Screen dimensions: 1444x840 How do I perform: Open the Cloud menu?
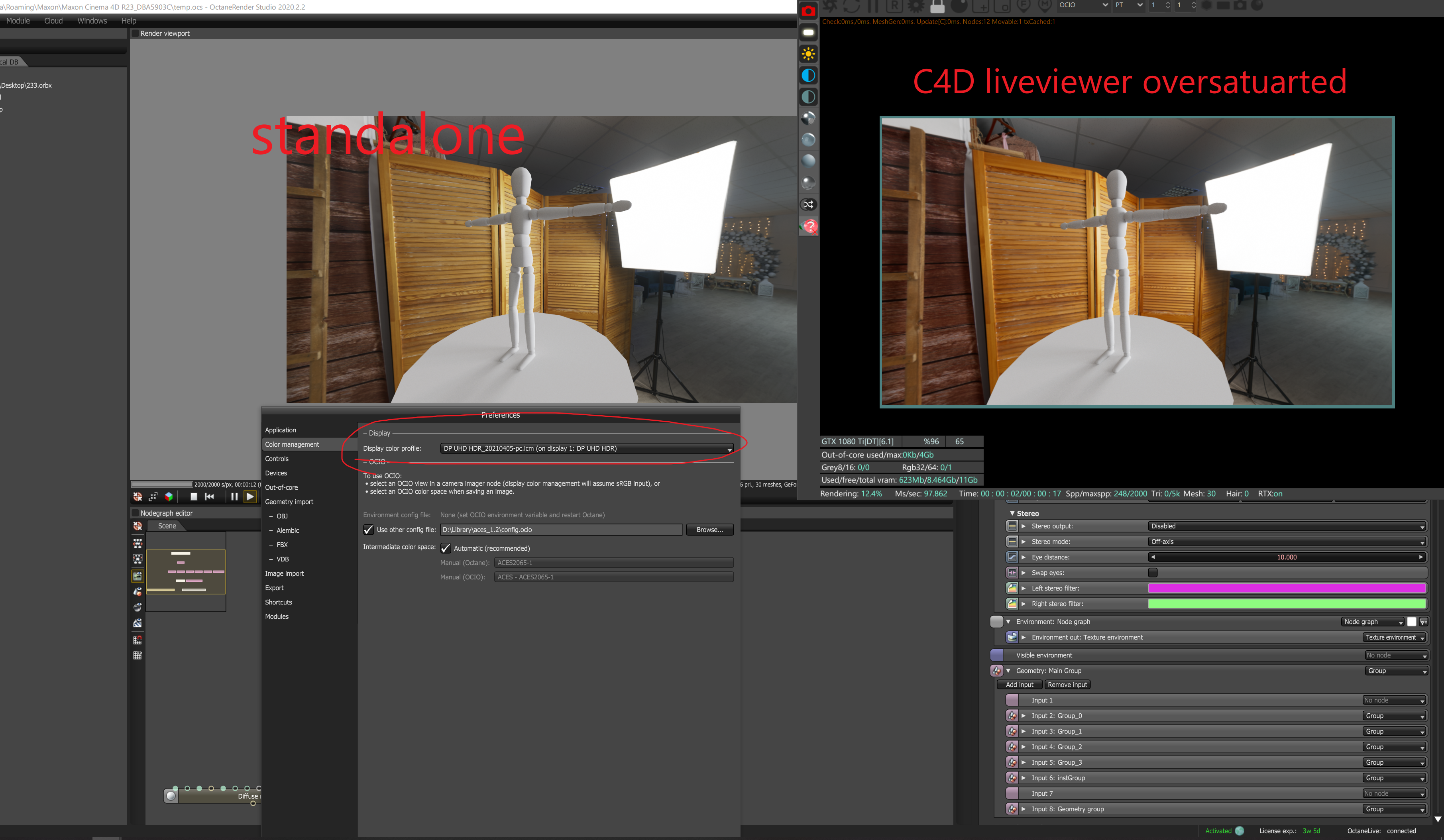(53, 21)
